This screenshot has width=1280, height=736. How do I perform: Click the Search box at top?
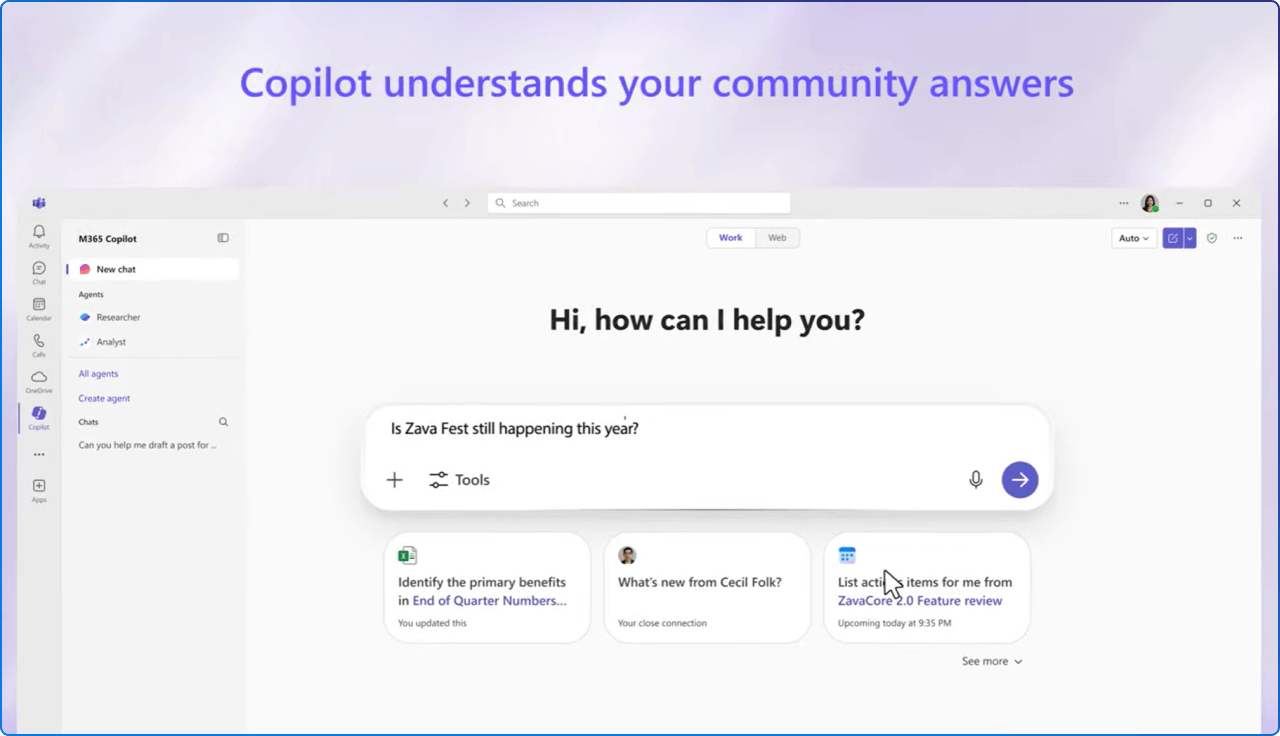(639, 203)
